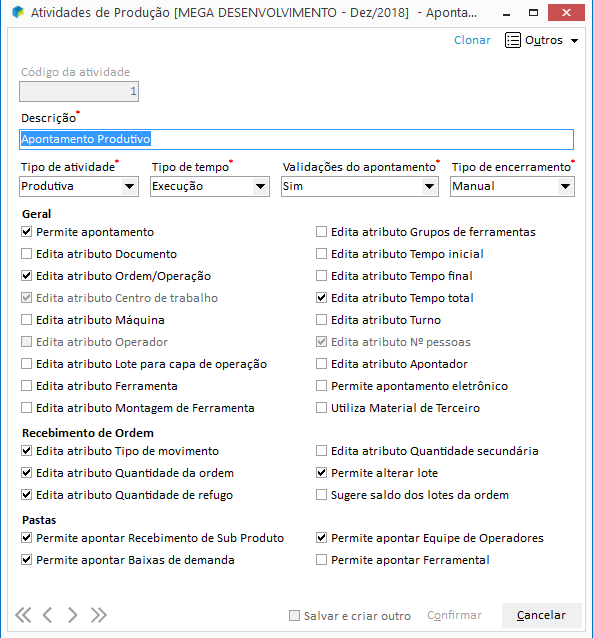Open the Outros menu arrow
This screenshot has width=593, height=638.
574,41
